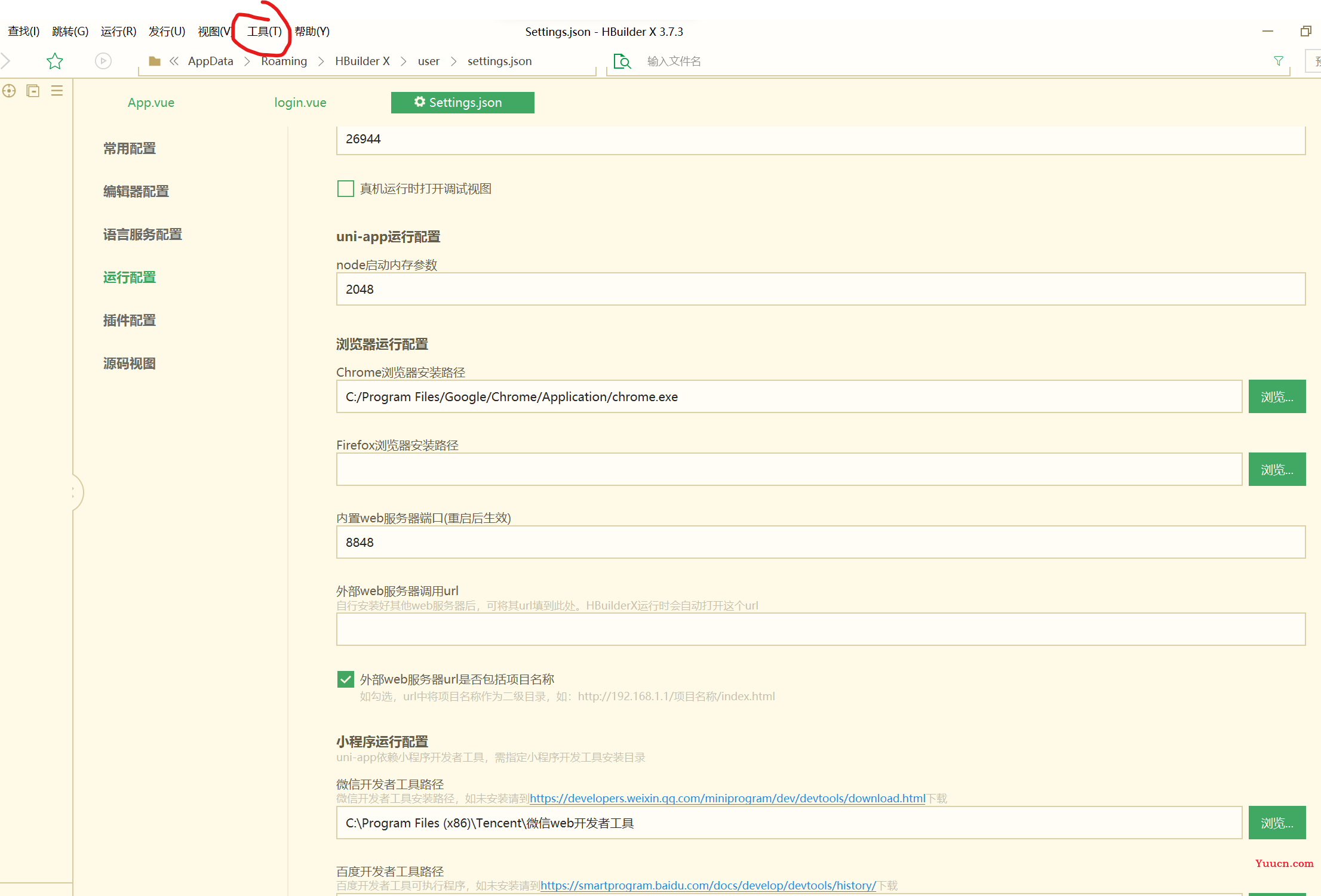Open the 工具(T) menu
Viewport: 1321px width, 896px height.
tap(264, 31)
